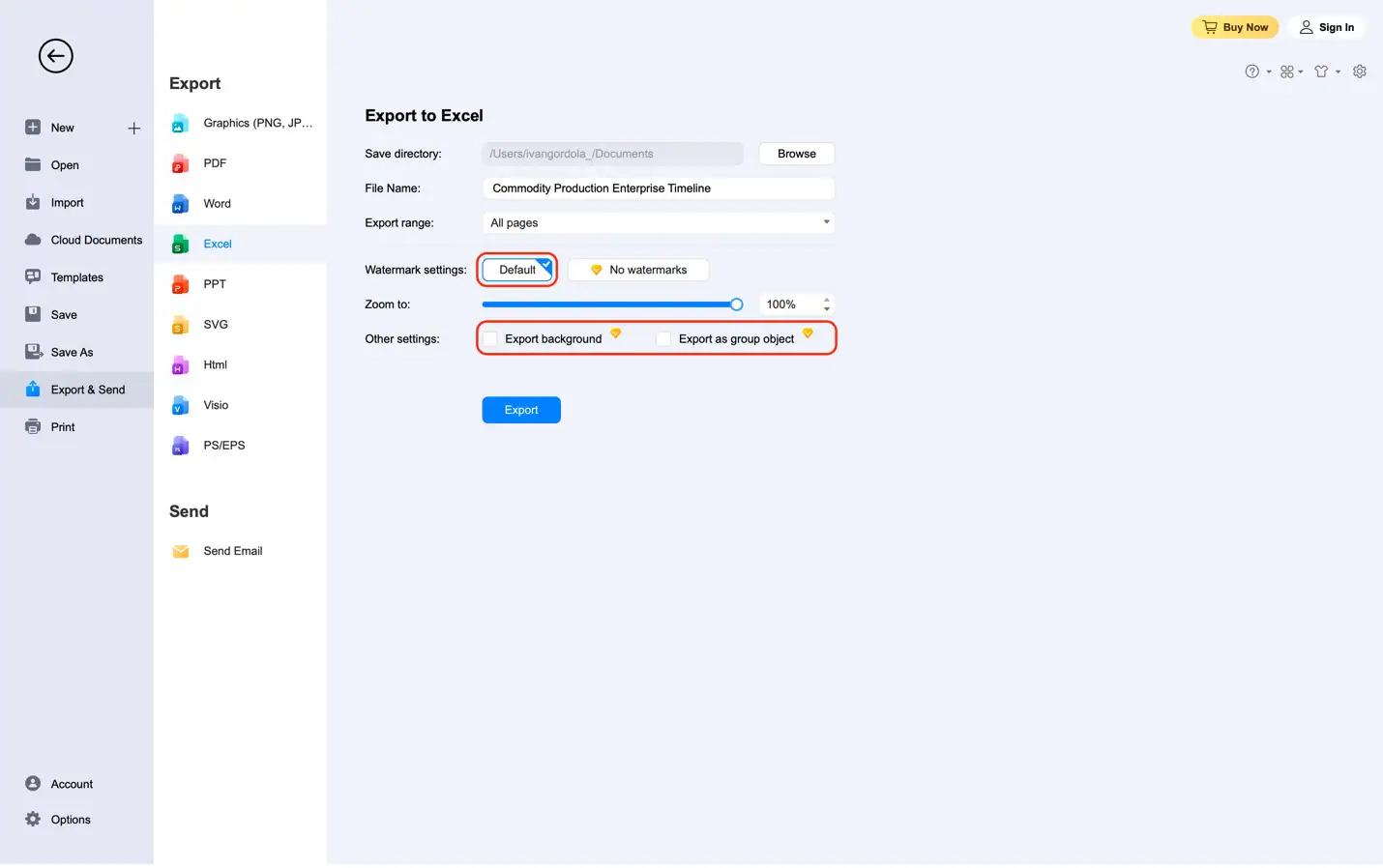Increase zoom percentage with the up stepper arrow
The image size is (1383, 868).
tap(826, 300)
